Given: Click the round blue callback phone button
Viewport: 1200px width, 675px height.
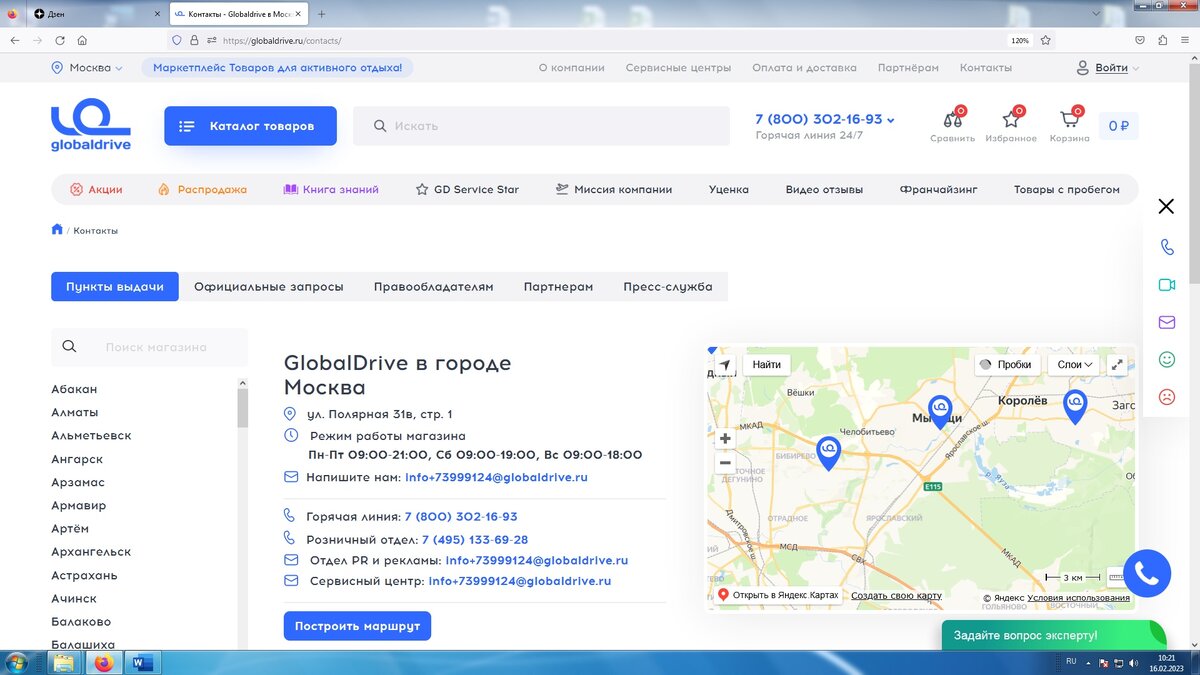Looking at the screenshot, I should pos(1147,573).
